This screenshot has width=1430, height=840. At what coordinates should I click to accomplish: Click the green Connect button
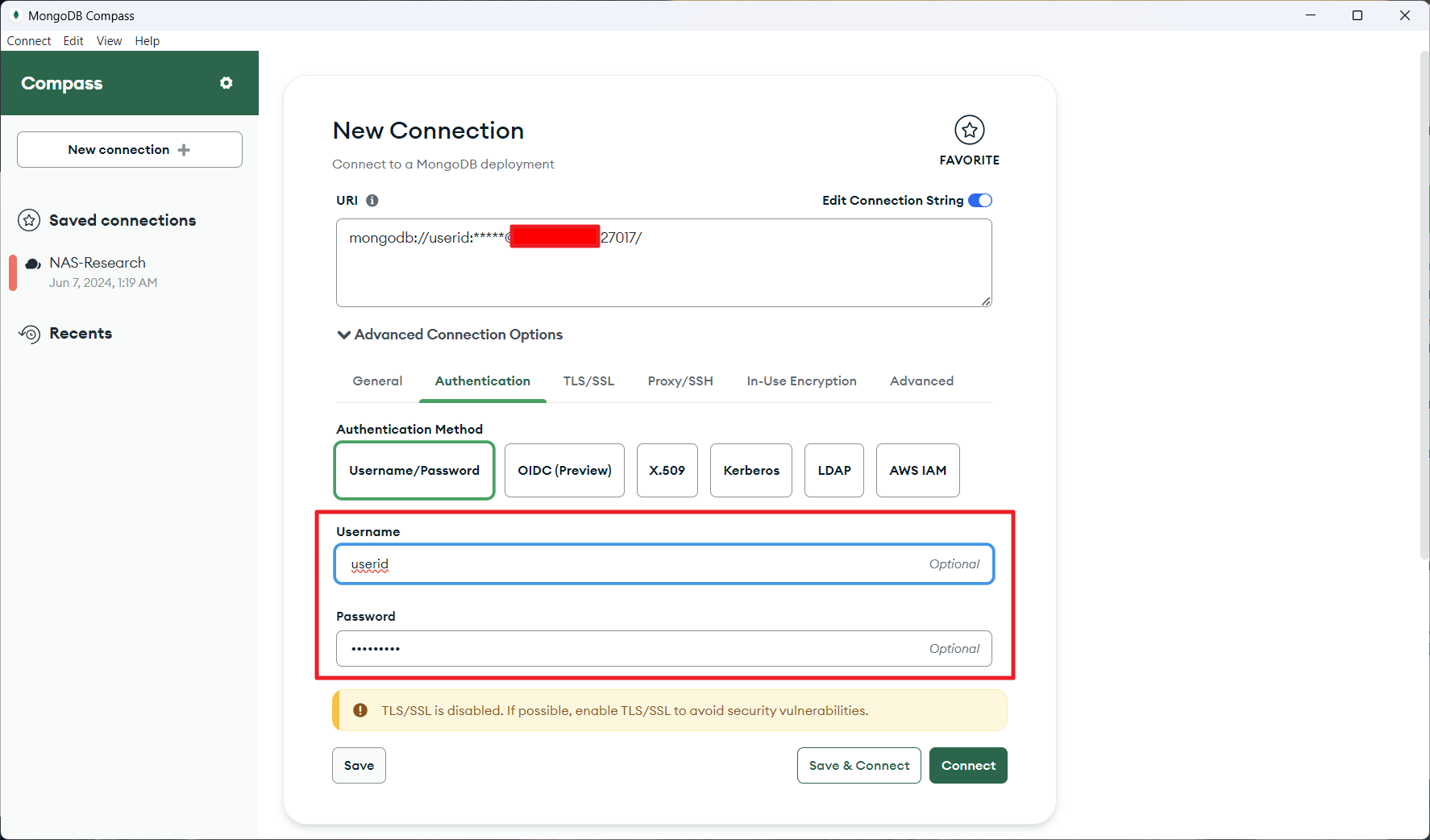tap(968, 765)
